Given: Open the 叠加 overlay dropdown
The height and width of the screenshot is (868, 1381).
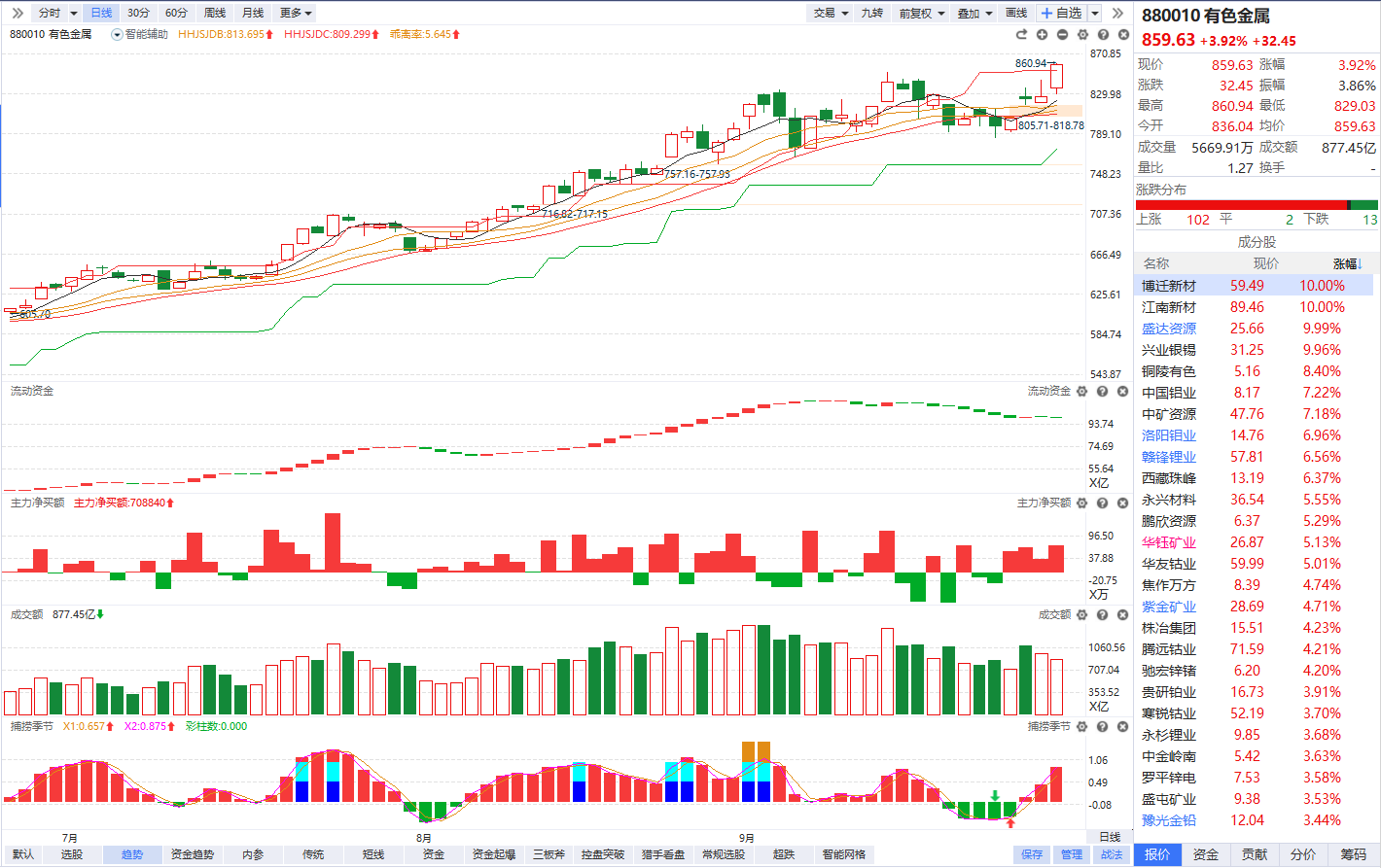Looking at the screenshot, I should 974,13.
